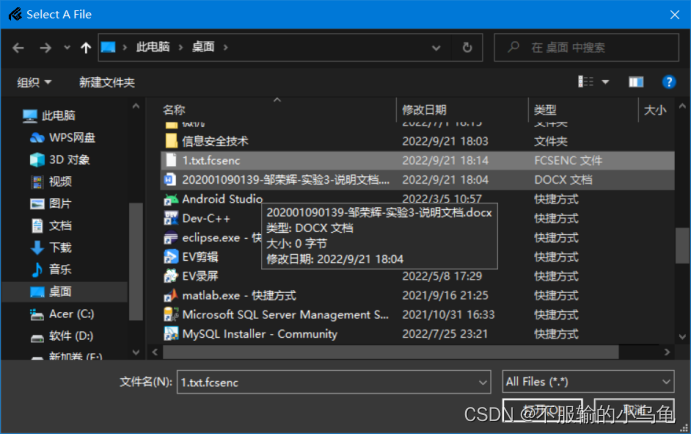The width and height of the screenshot is (692, 434).
Task: Click 此电脑 in the address path
Action: click(153, 47)
